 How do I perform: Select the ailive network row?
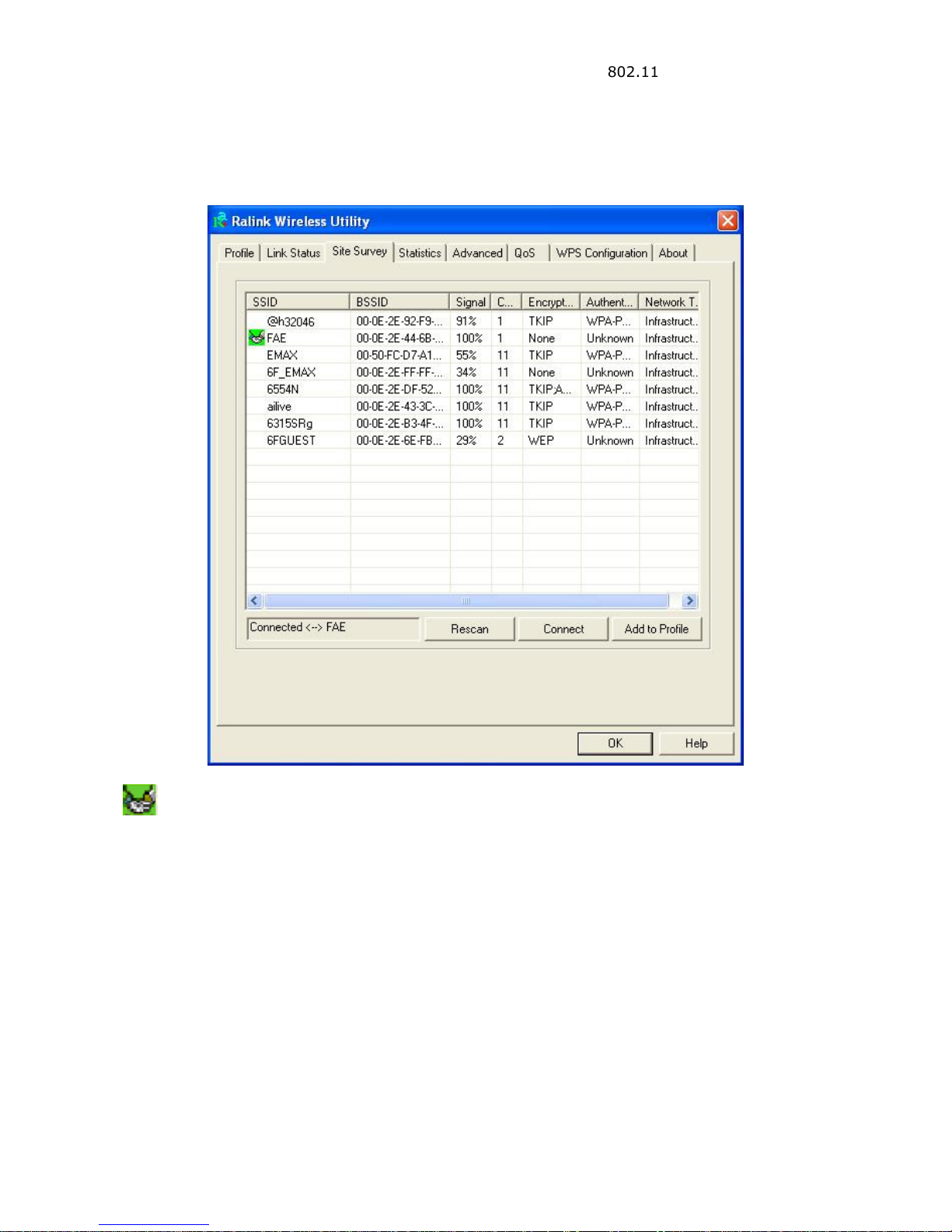(473, 407)
